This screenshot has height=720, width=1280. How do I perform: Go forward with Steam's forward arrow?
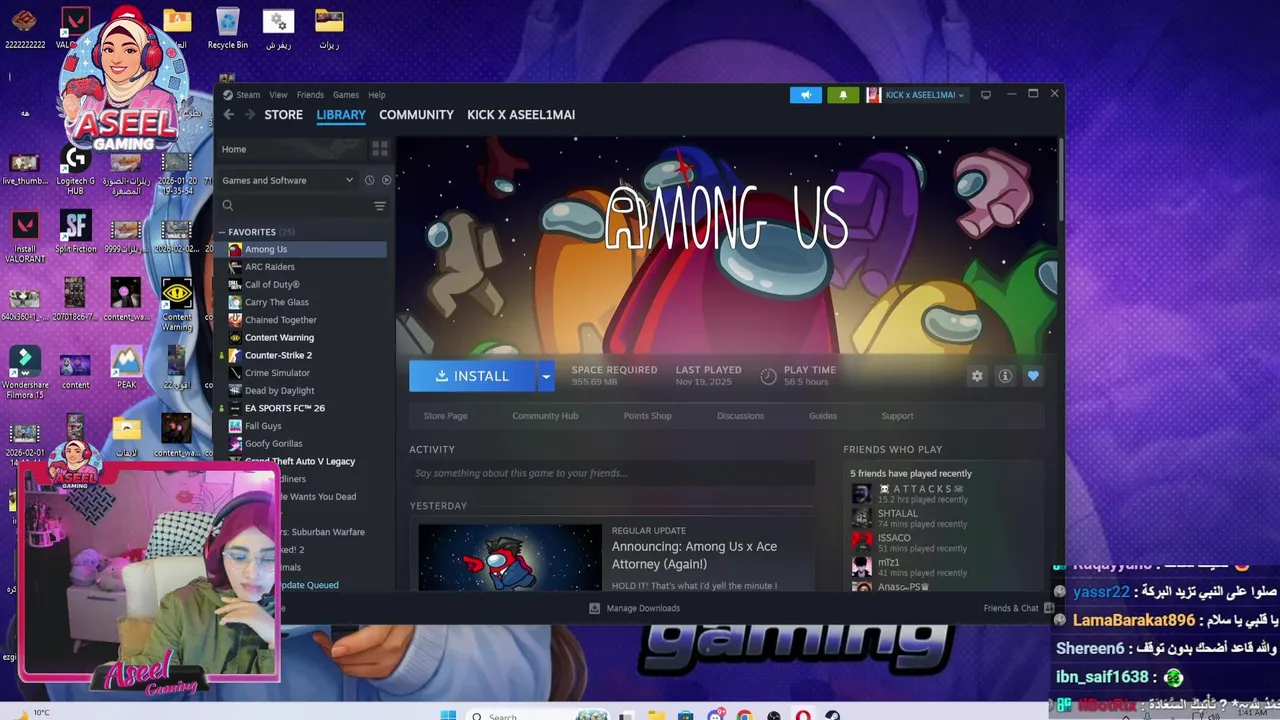(250, 115)
